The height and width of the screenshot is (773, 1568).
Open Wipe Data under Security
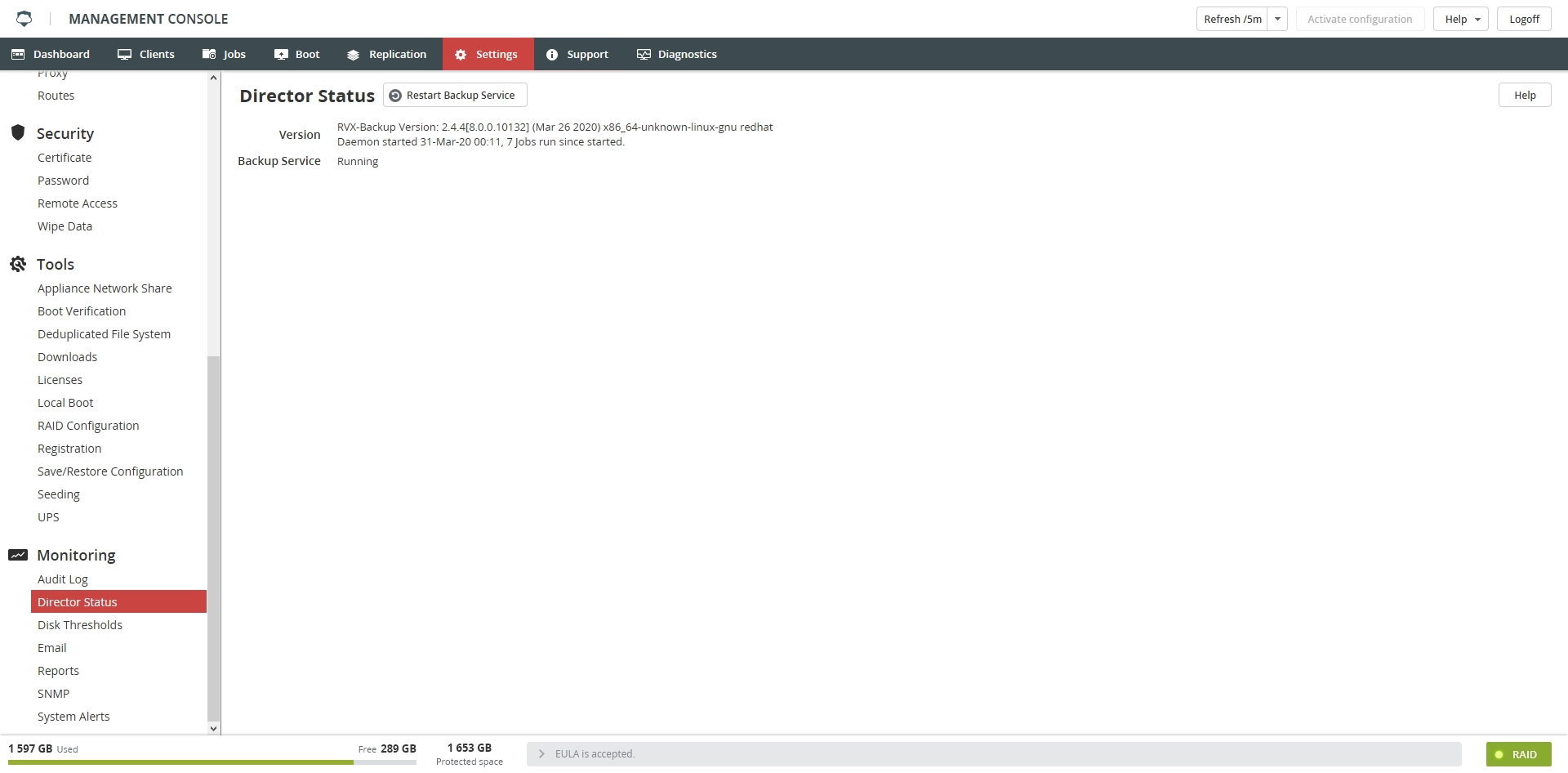[65, 226]
